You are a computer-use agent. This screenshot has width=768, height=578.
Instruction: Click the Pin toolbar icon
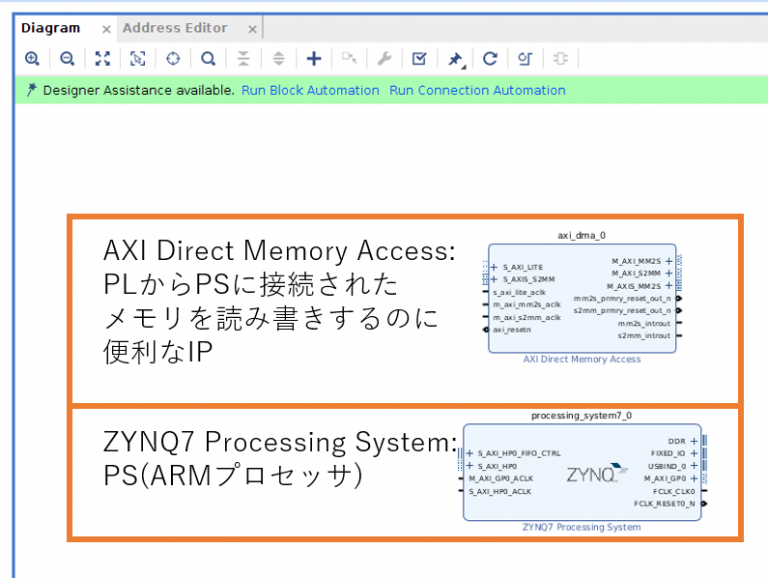(454, 59)
